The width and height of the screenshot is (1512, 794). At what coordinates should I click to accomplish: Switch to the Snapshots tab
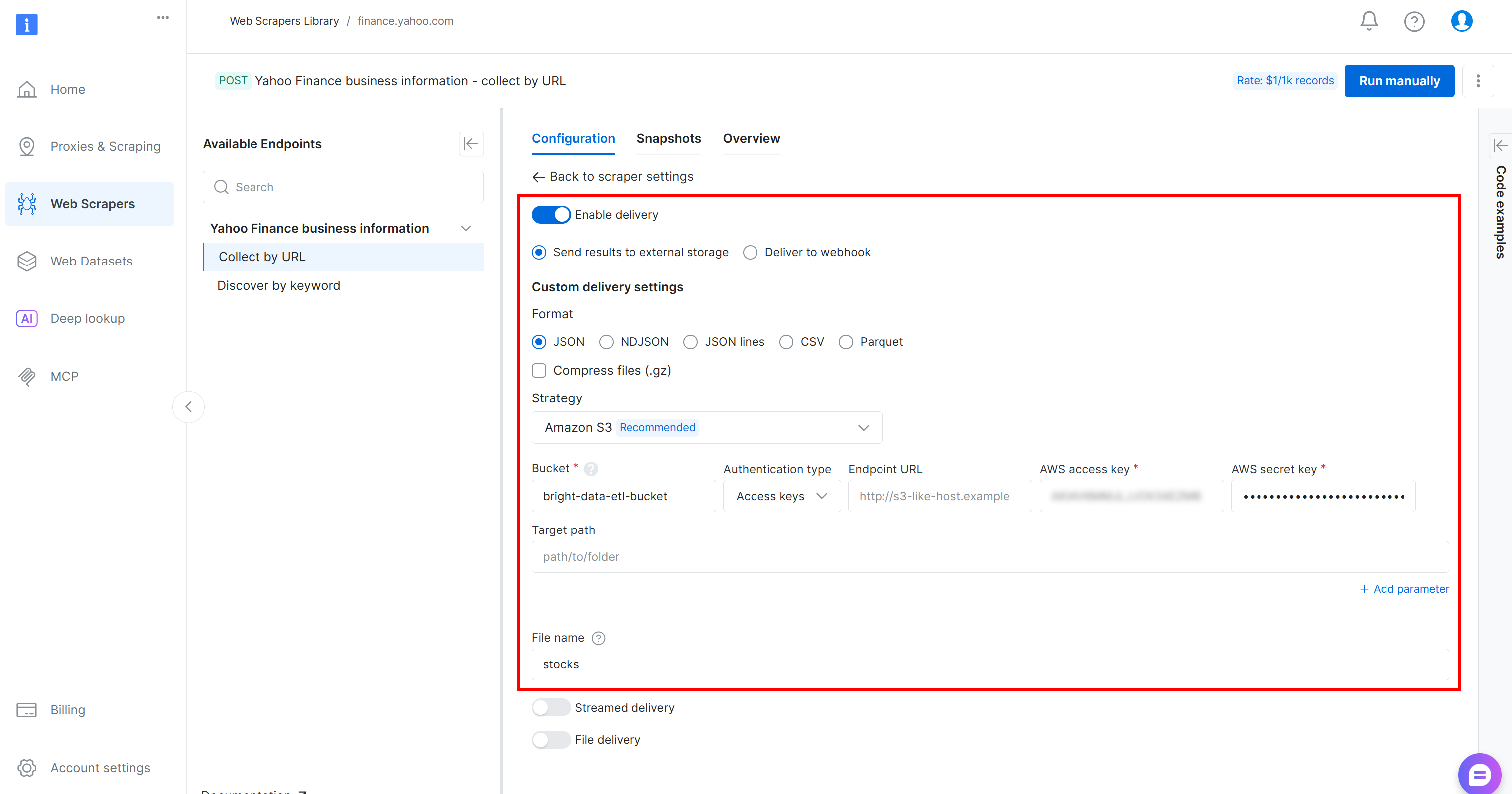(668, 138)
